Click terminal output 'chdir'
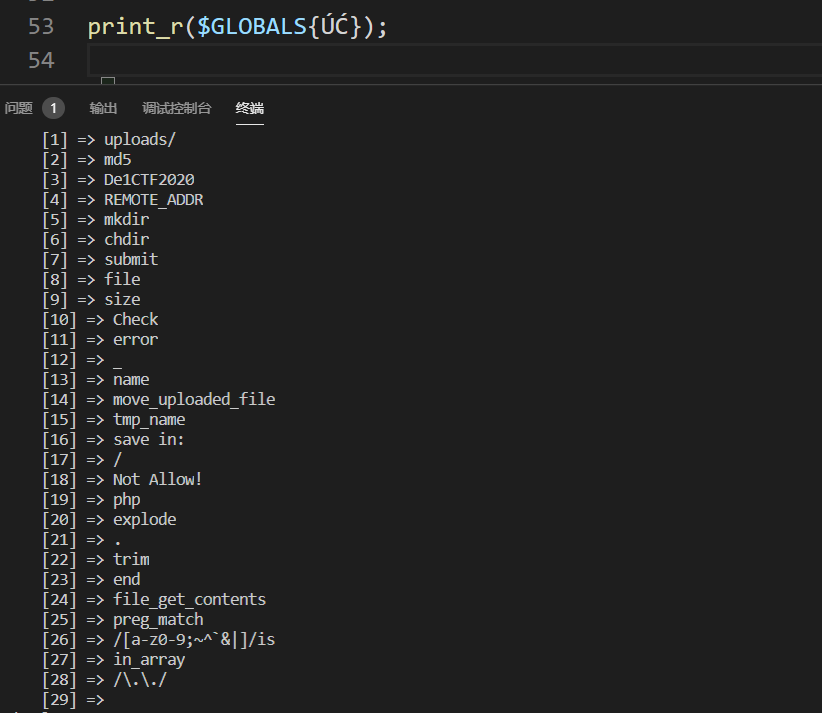 (x=126, y=240)
